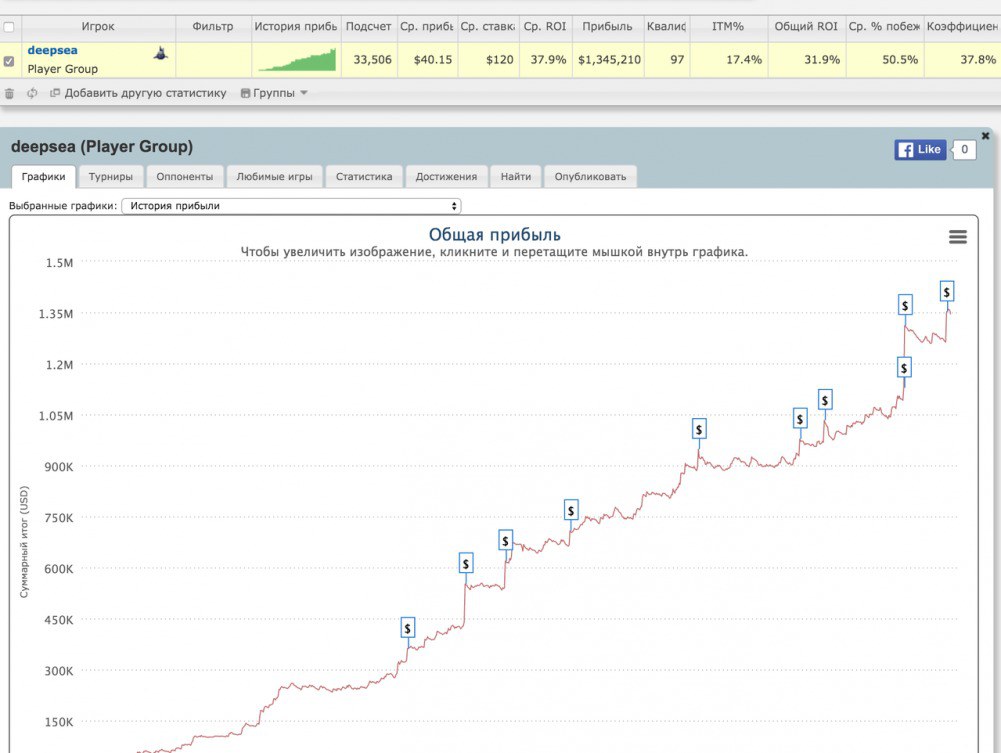Click the profit history sparkline thumbnail
The width and height of the screenshot is (1001, 753).
[x=297, y=60]
